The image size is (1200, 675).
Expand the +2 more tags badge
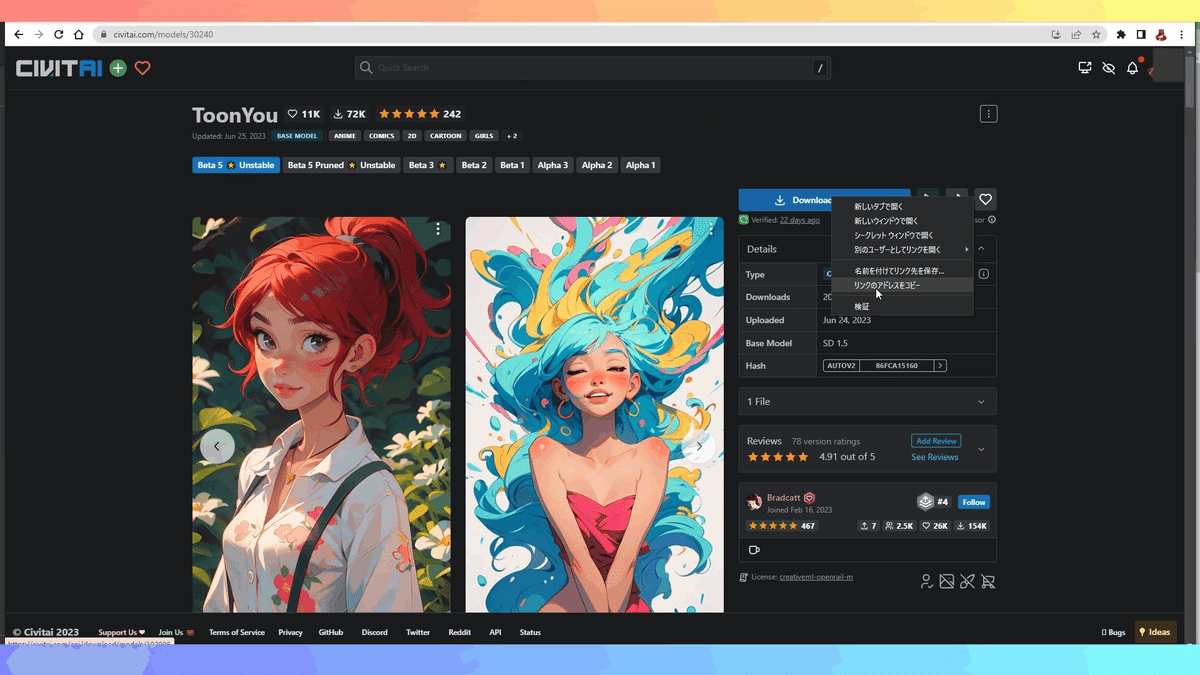point(512,136)
